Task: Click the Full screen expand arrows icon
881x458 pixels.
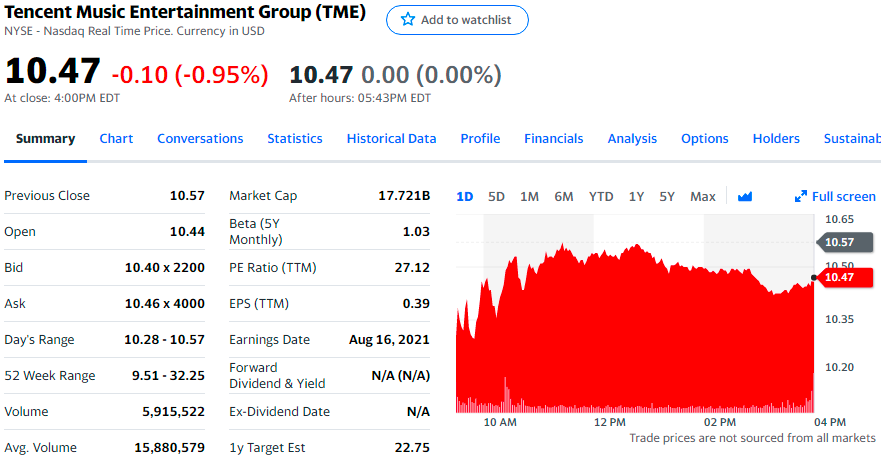Action: (801, 196)
